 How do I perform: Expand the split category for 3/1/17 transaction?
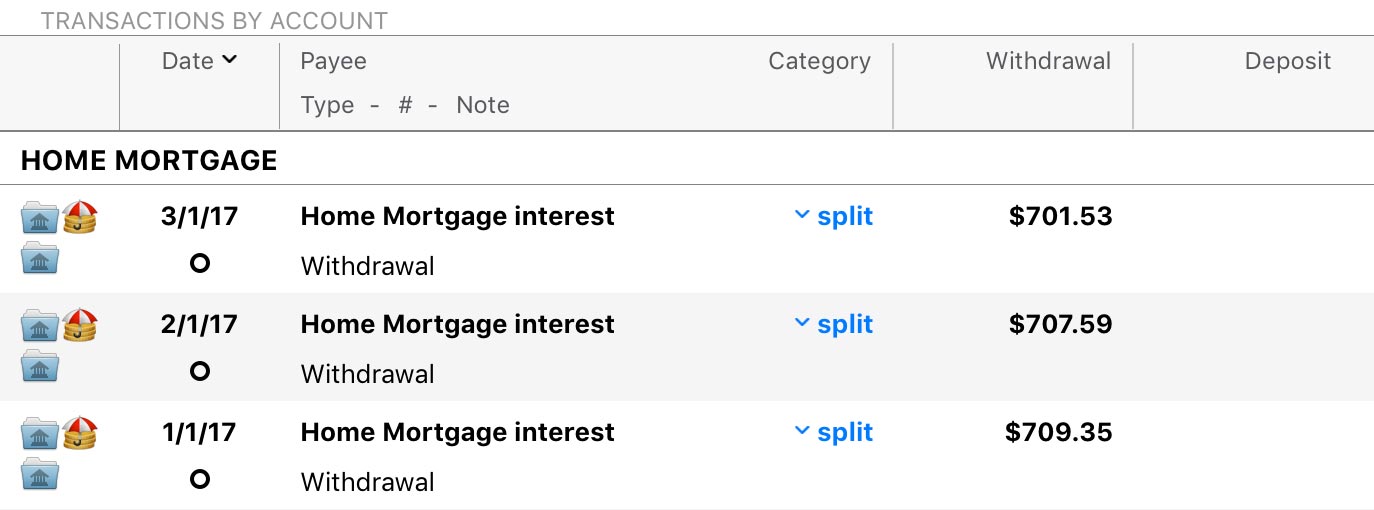pyautogui.click(x=833, y=216)
